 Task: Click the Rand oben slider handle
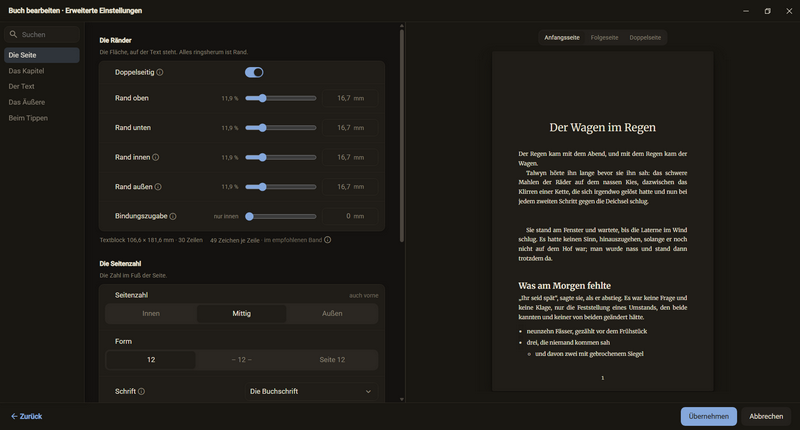(x=262, y=98)
